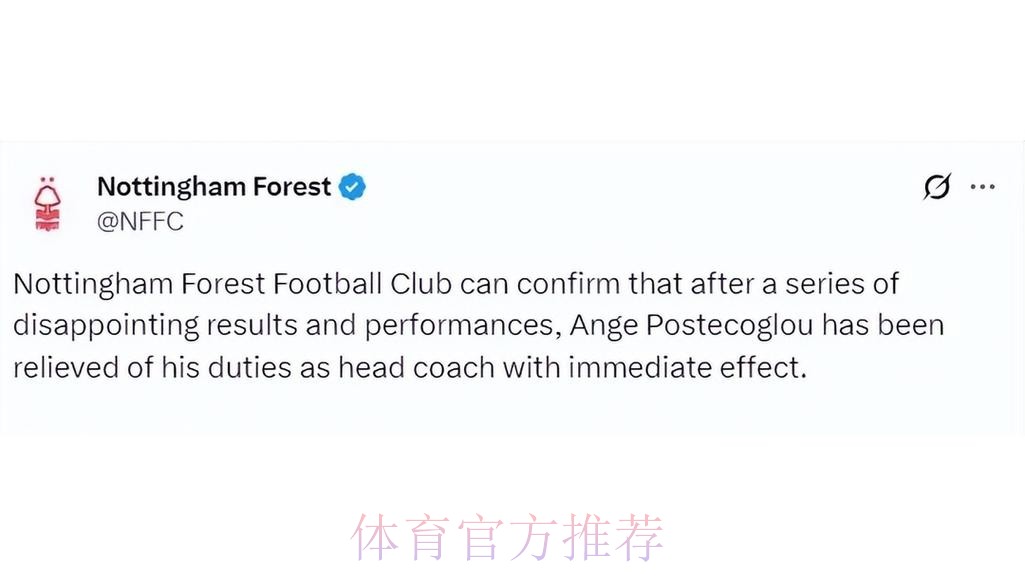Open the Grok explain-post icon
This screenshot has width=1025, height=577.
click(937, 187)
